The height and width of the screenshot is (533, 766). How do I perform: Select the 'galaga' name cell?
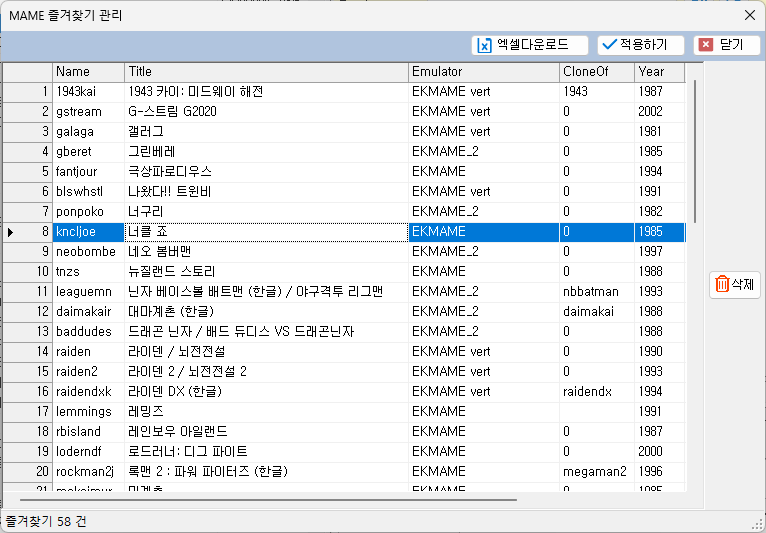[88, 132]
